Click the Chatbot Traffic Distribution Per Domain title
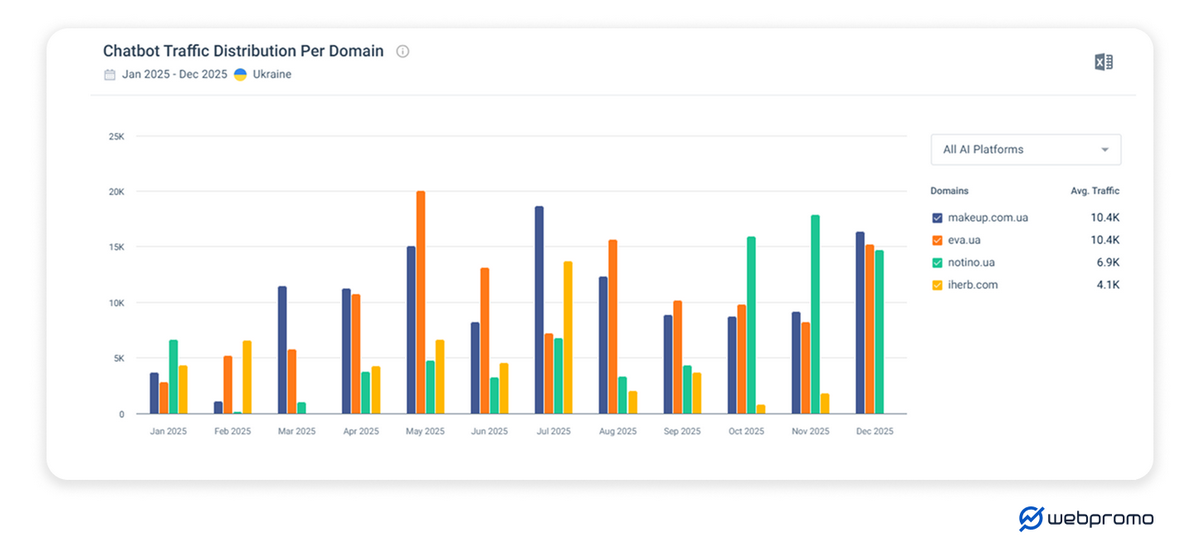The height and width of the screenshot is (553, 1200). click(x=243, y=51)
